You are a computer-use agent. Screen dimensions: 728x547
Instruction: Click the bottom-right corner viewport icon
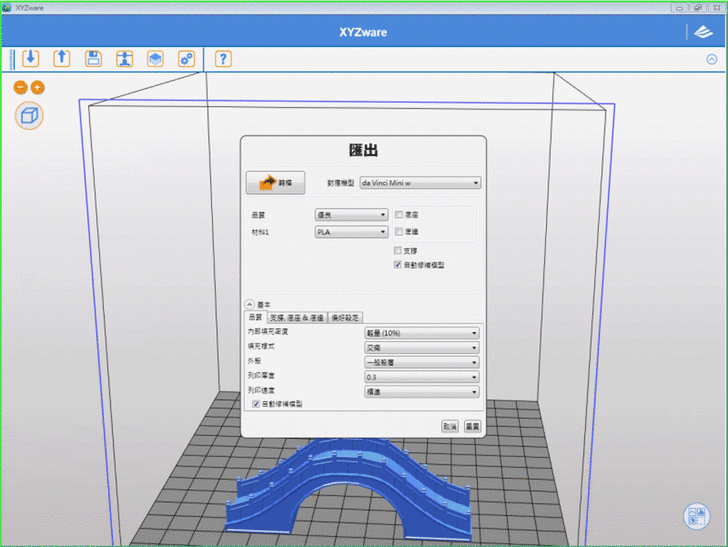pos(696,516)
